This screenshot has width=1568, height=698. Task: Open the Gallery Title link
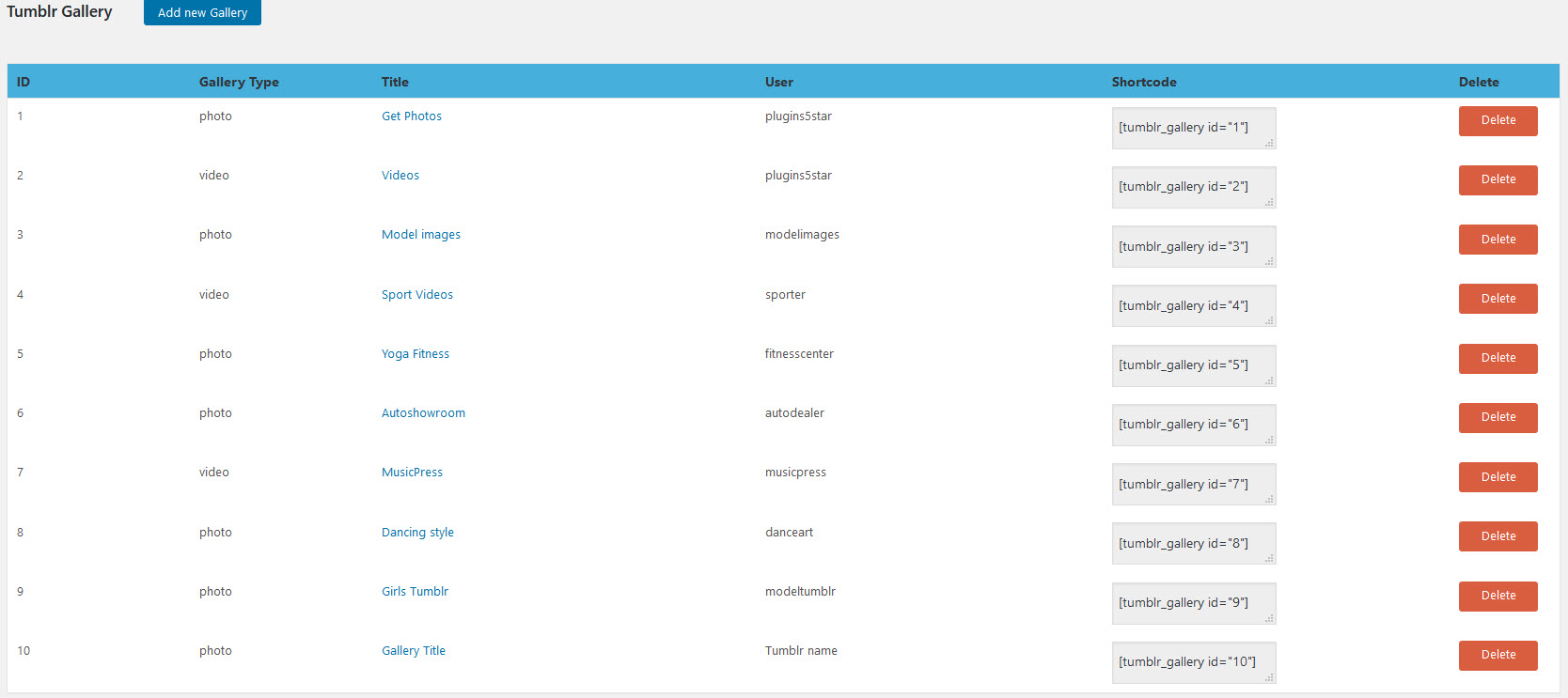click(x=414, y=651)
